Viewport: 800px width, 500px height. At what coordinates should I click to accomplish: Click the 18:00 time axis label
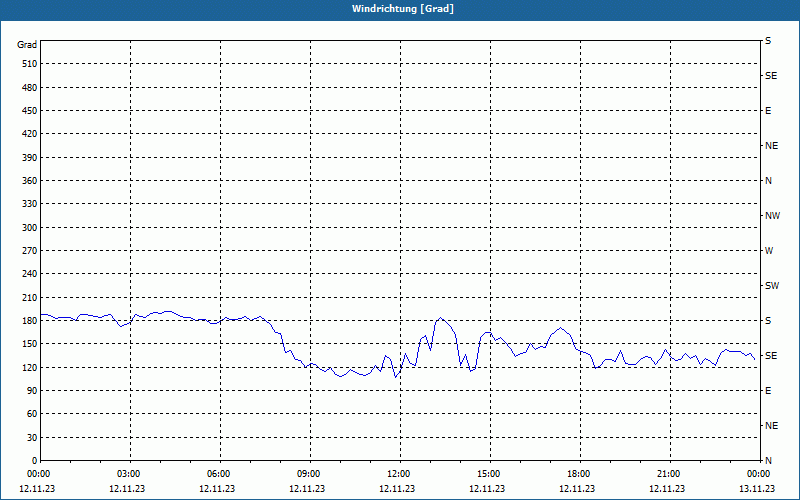(580, 474)
